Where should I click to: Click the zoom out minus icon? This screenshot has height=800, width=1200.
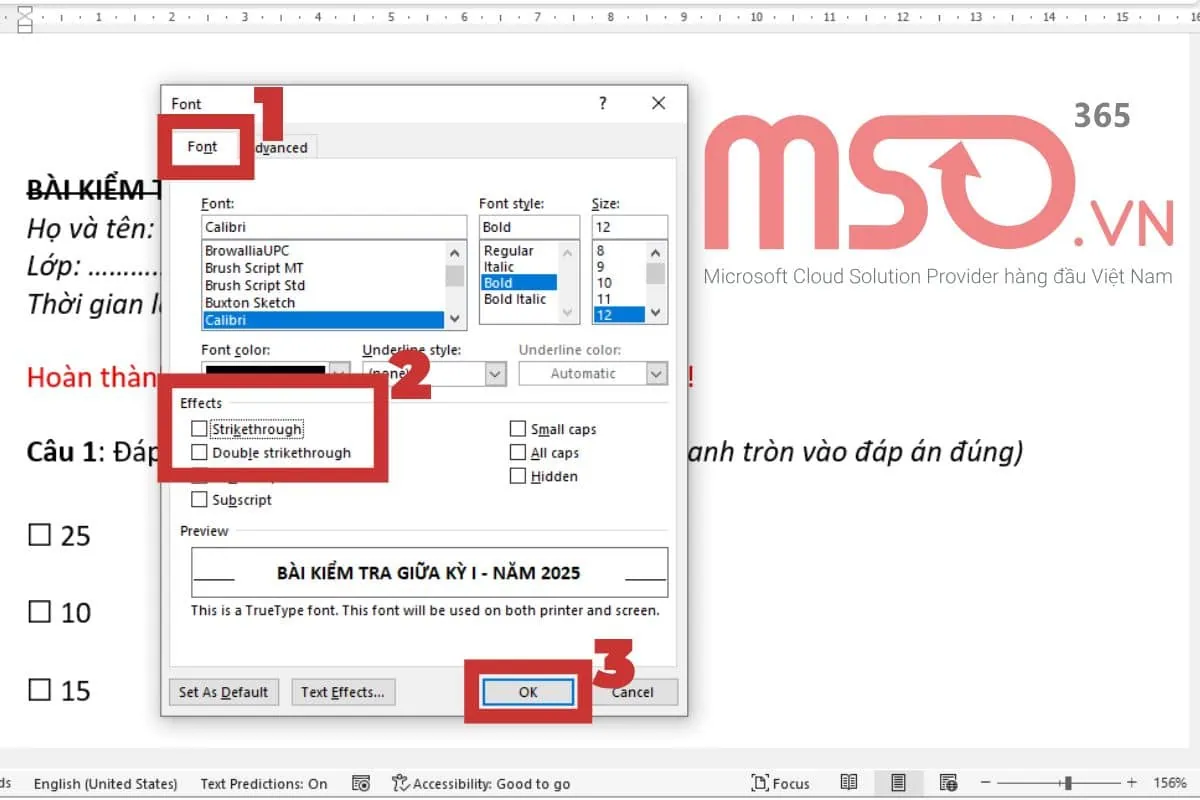pyautogui.click(x=985, y=783)
